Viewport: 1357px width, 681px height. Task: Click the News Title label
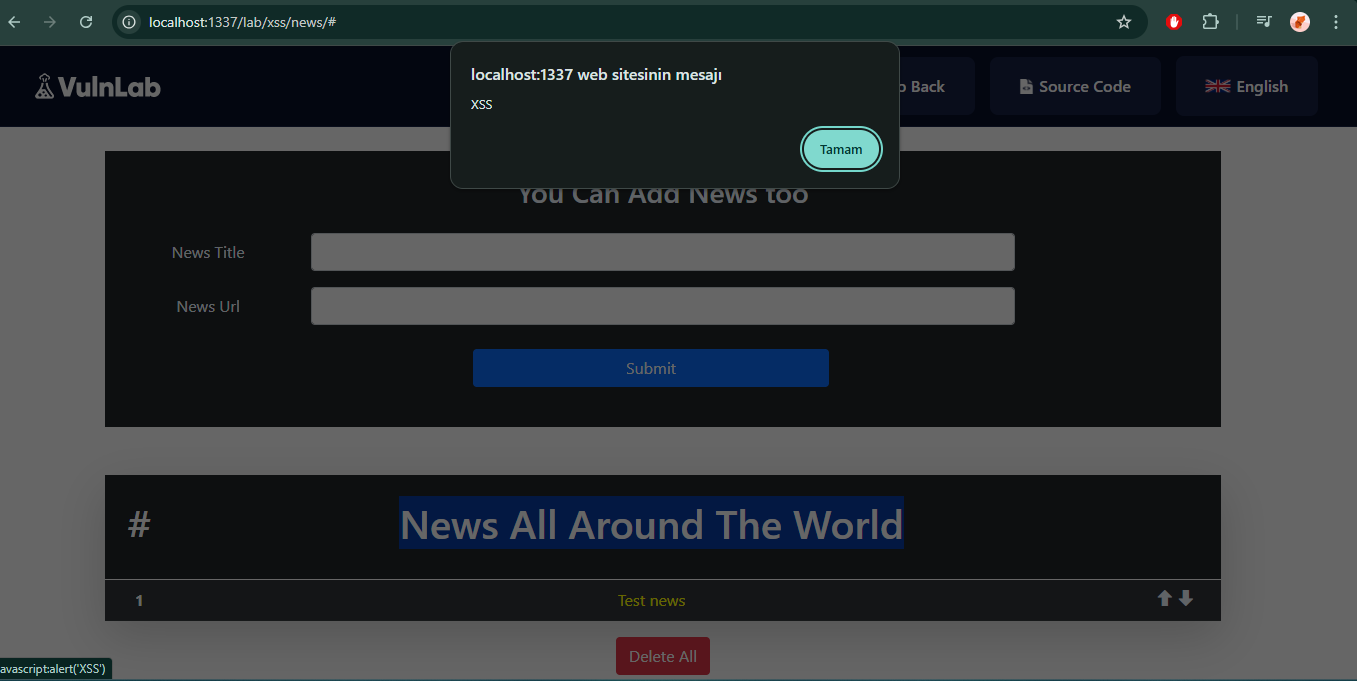click(x=208, y=252)
